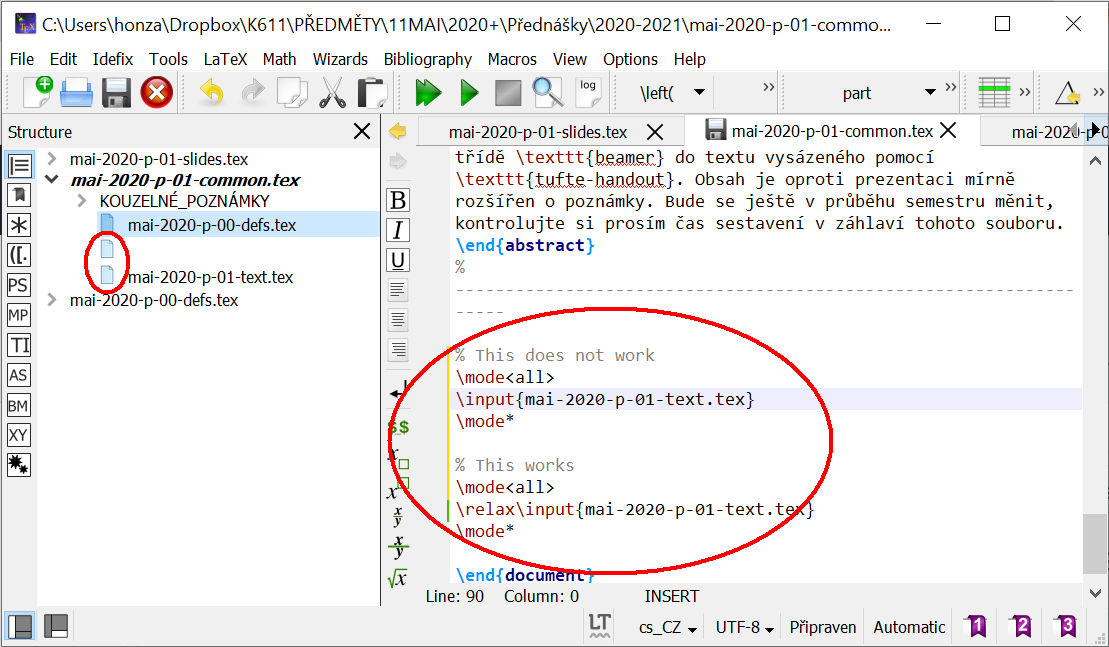The height and width of the screenshot is (647, 1109).
Task: Open the Bookmarks panel in the left sidebar
Action: (x=20, y=196)
